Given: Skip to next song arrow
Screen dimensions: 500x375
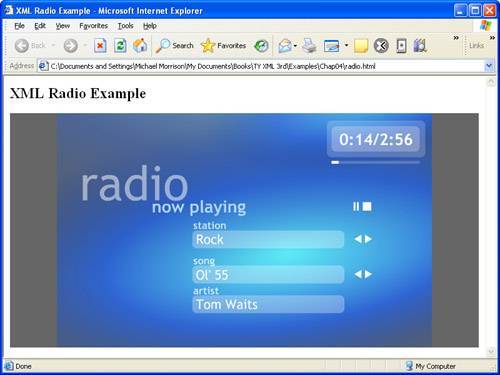Looking at the screenshot, I should pyautogui.click(x=368, y=274).
